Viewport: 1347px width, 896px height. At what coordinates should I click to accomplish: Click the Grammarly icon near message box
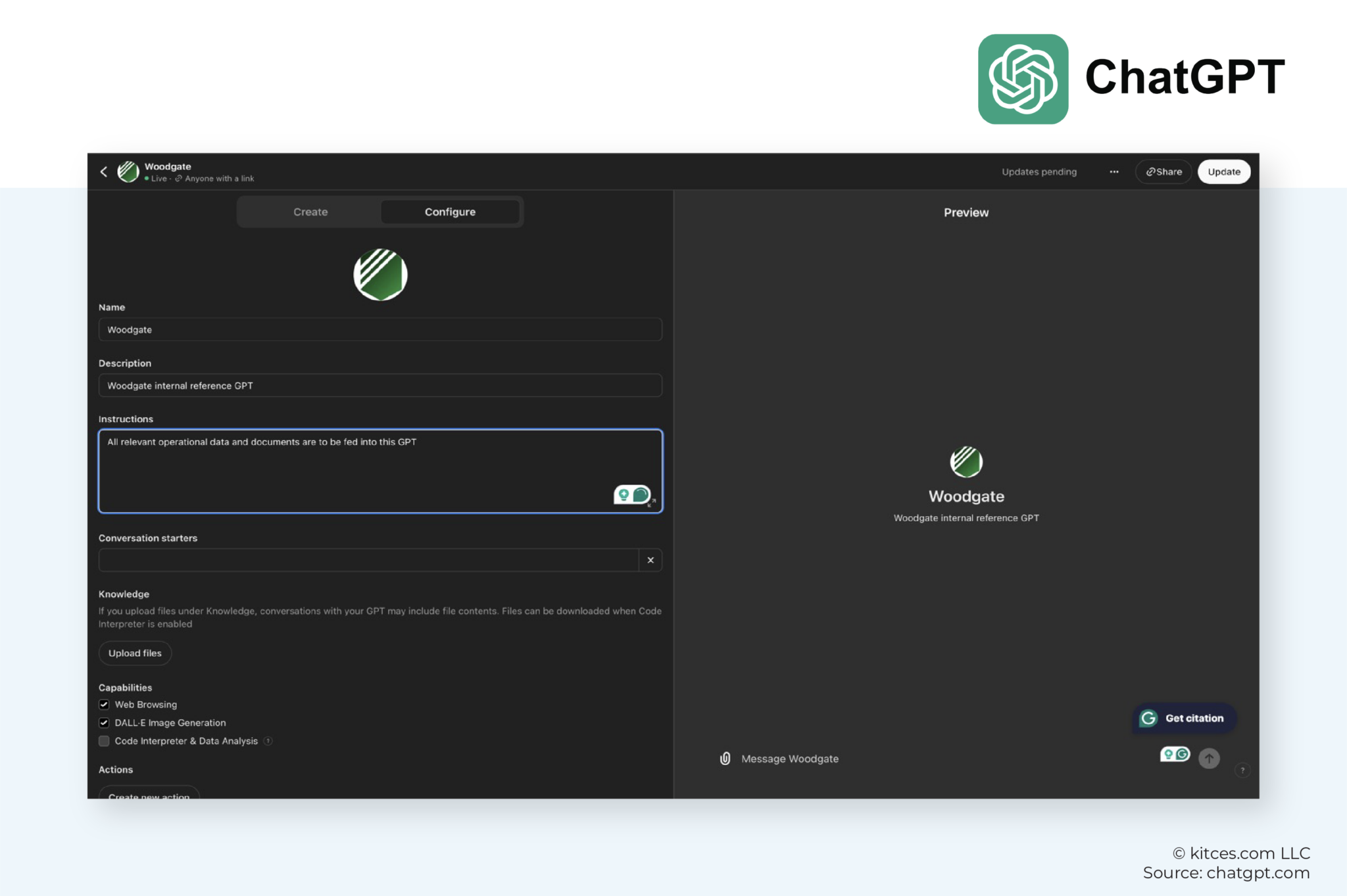point(1175,754)
